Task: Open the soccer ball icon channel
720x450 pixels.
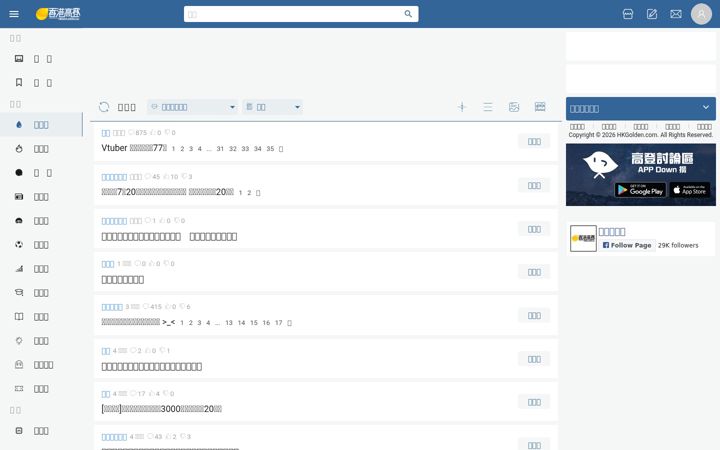Action: click(x=41, y=245)
